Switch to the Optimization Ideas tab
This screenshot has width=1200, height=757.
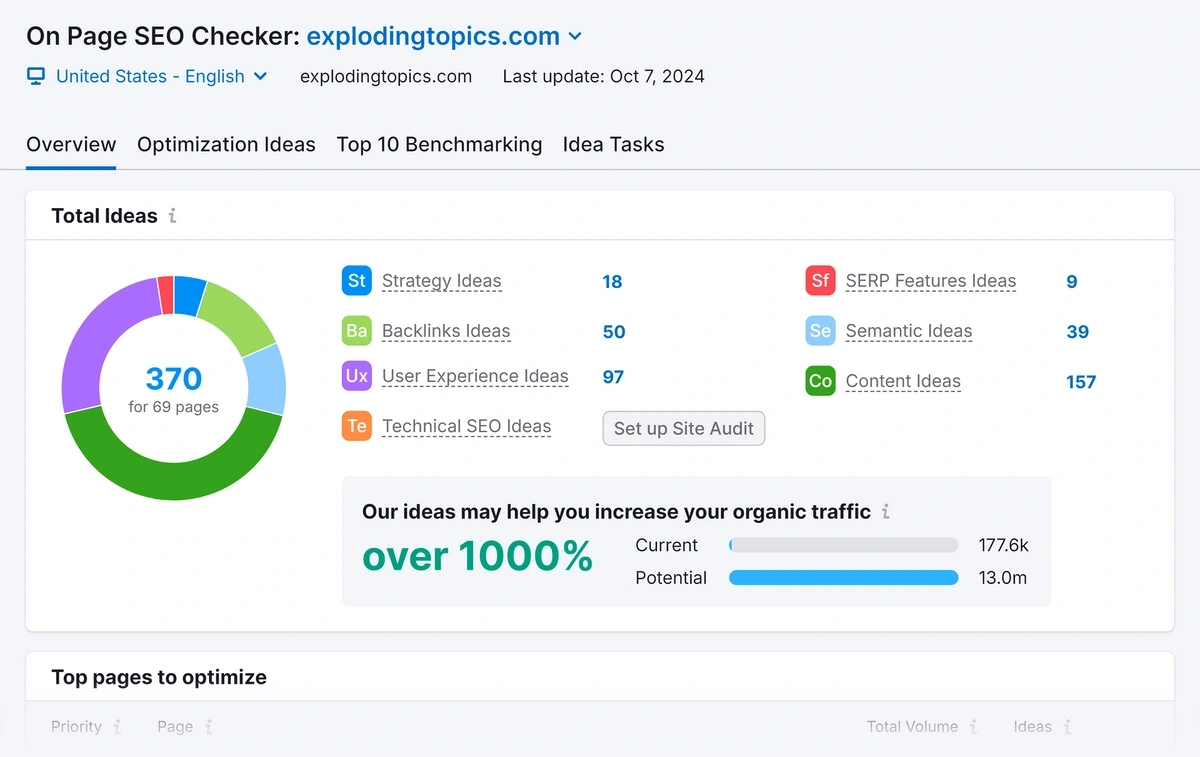click(x=226, y=144)
